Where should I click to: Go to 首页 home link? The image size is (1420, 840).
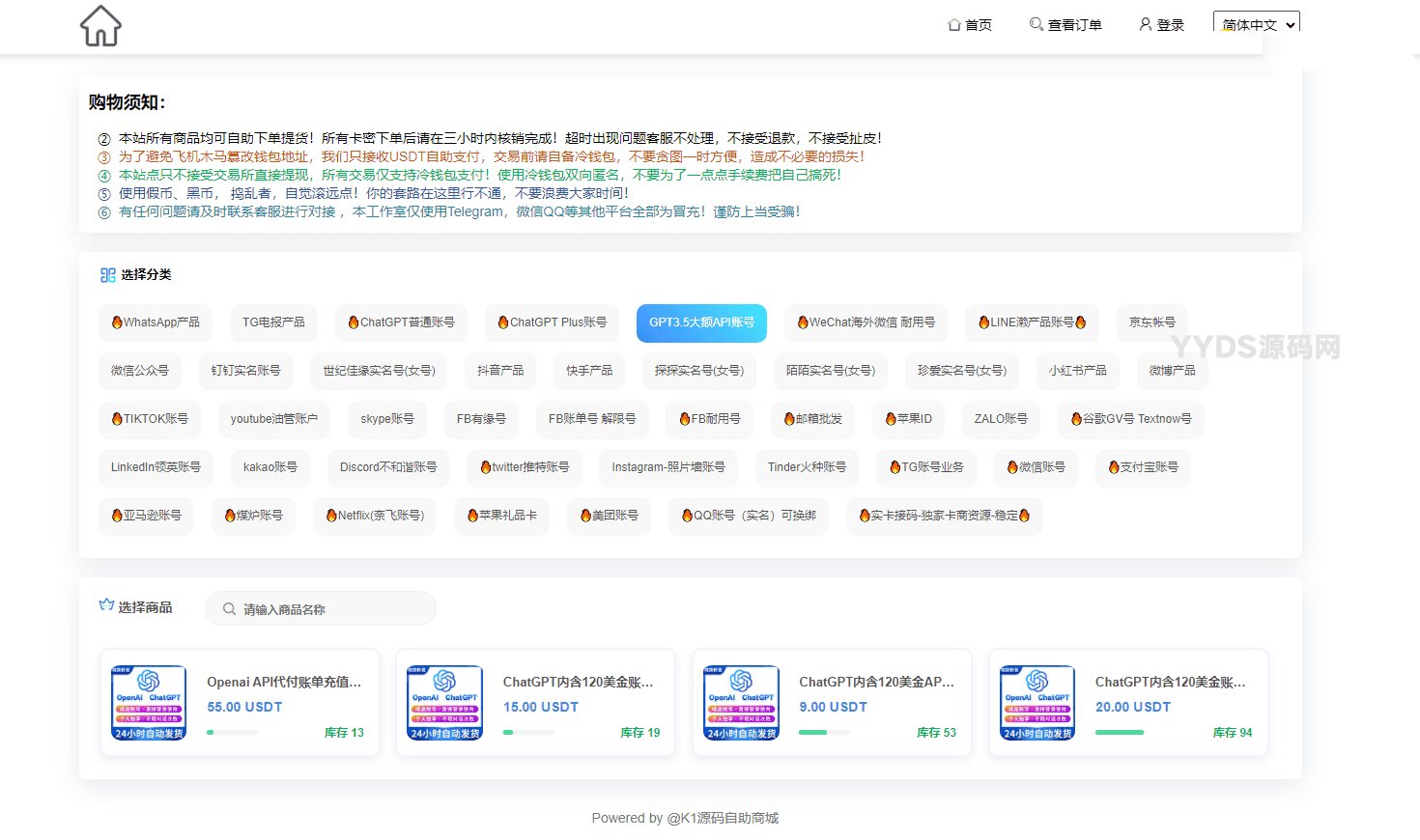tap(970, 25)
